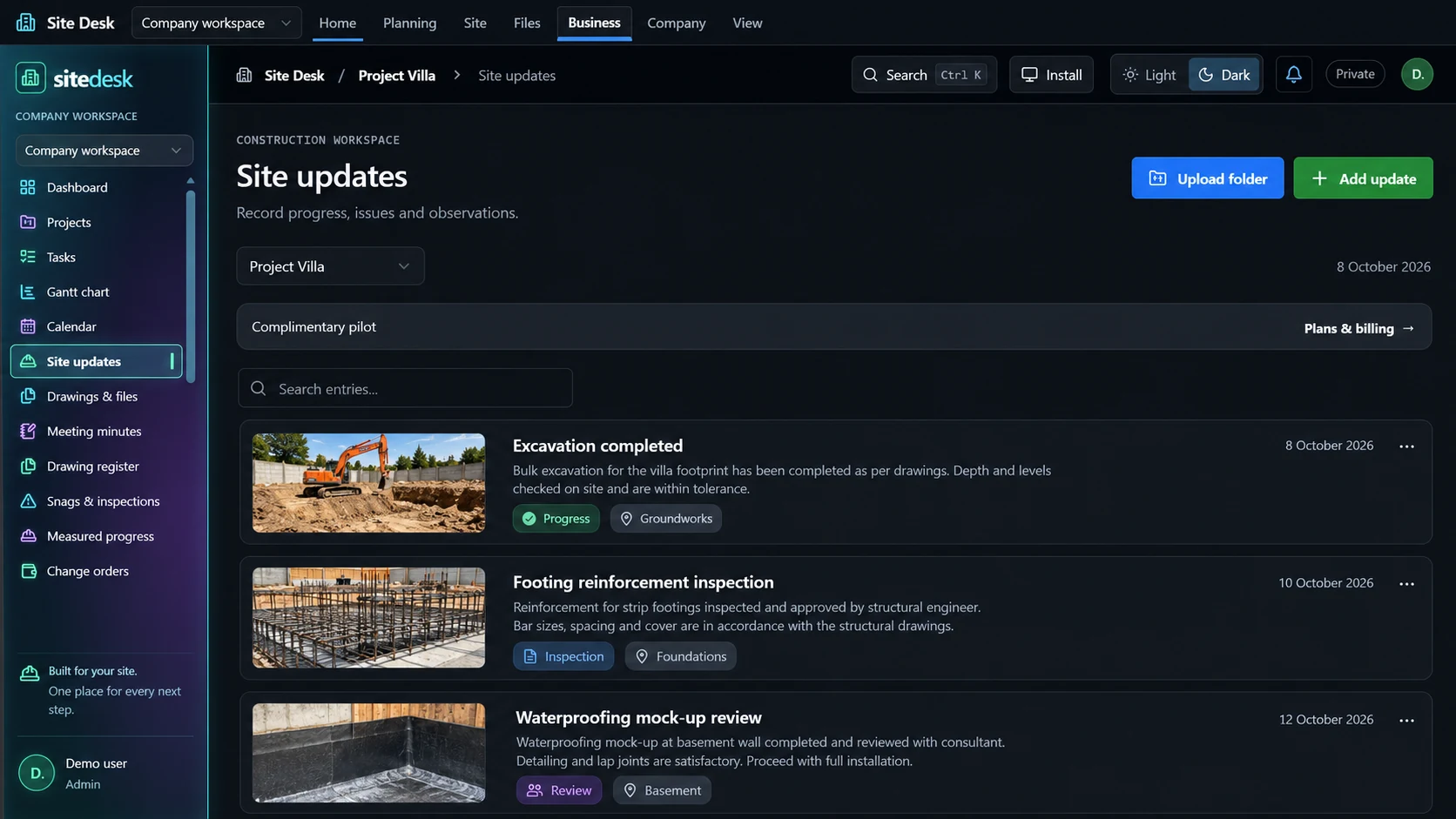Screen dimensions: 1456x819
Task: Toggle the Private visibility badge
Action: pos(1355,74)
